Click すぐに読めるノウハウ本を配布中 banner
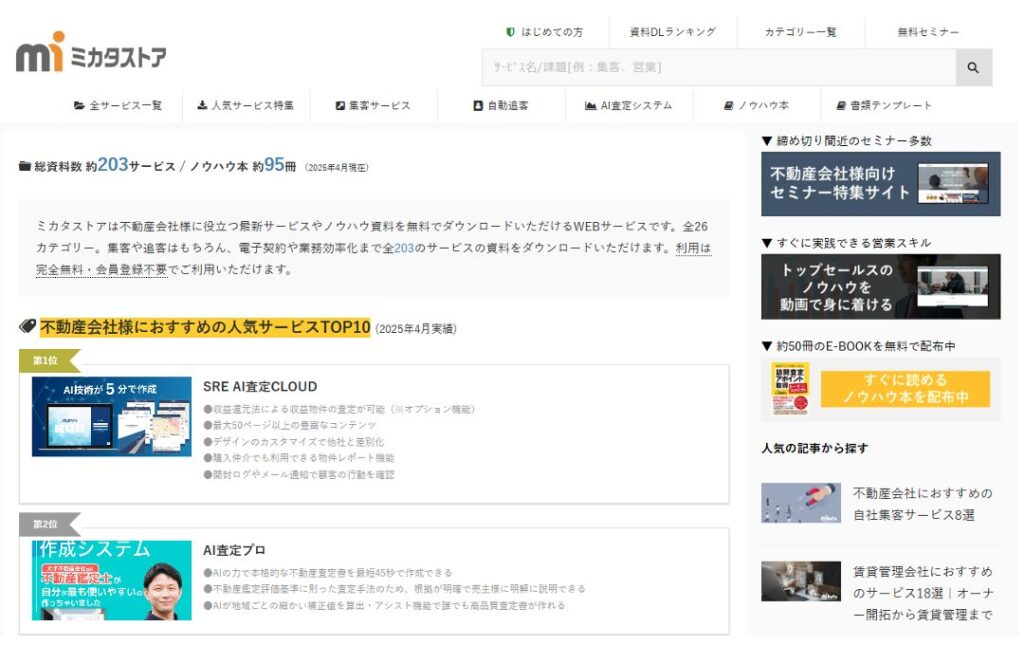 pos(880,388)
